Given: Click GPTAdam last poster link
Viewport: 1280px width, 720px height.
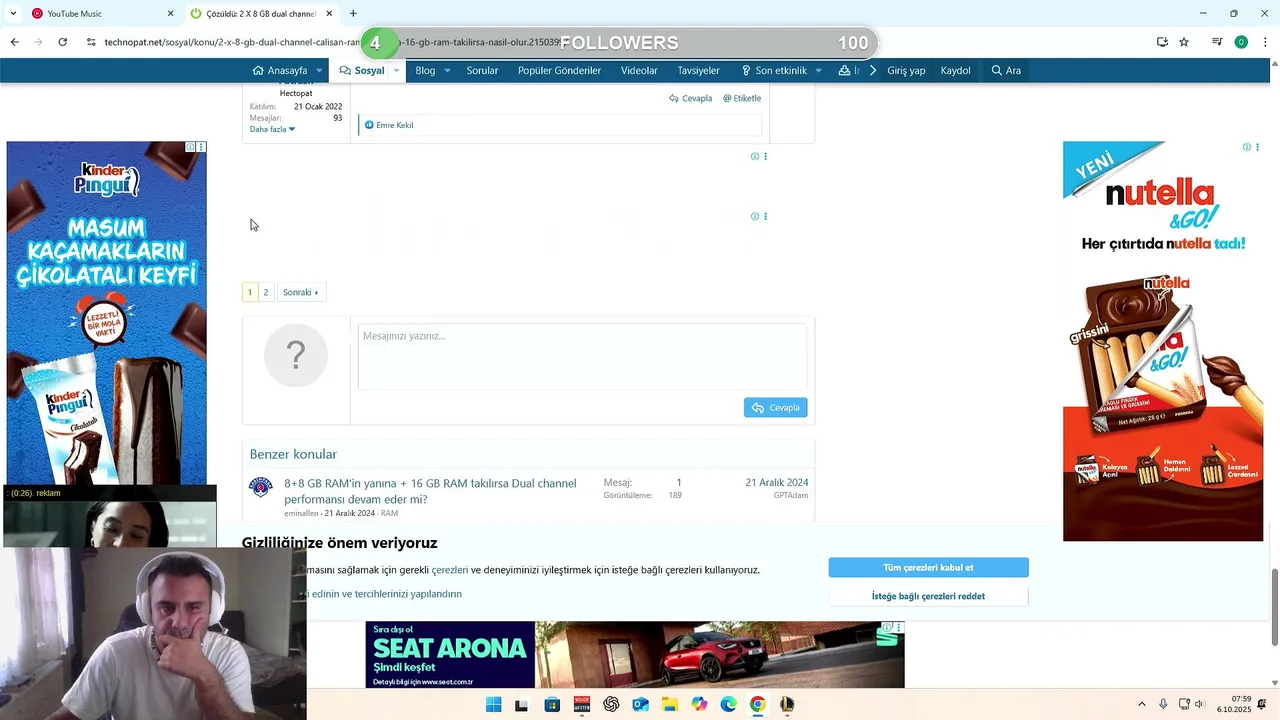Looking at the screenshot, I should point(790,495).
